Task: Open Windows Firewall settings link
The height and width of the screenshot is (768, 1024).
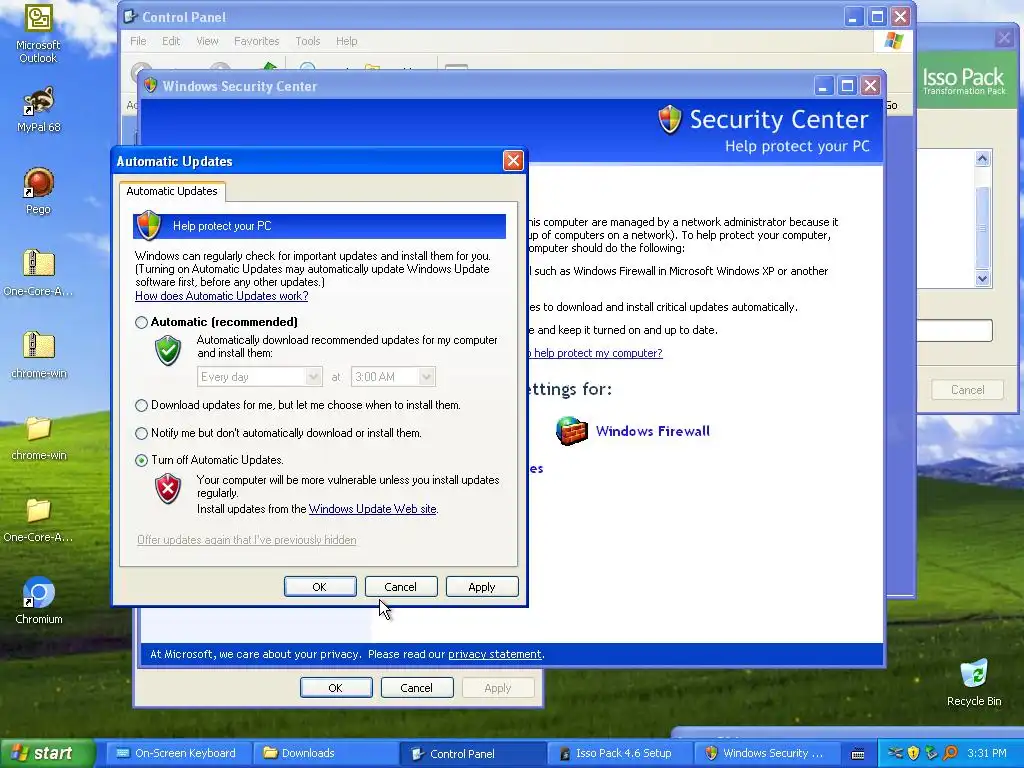Action: pyautogui.click(x=652, y=431)
